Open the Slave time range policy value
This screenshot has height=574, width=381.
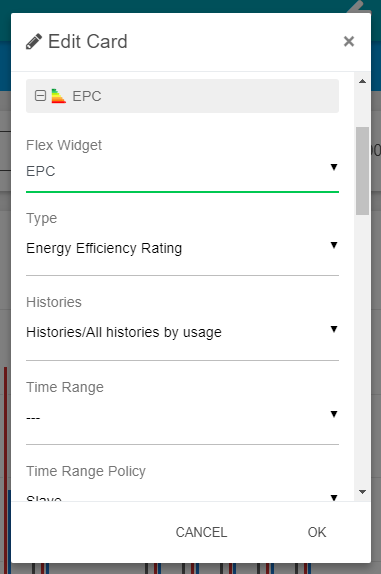click(182, 497)
